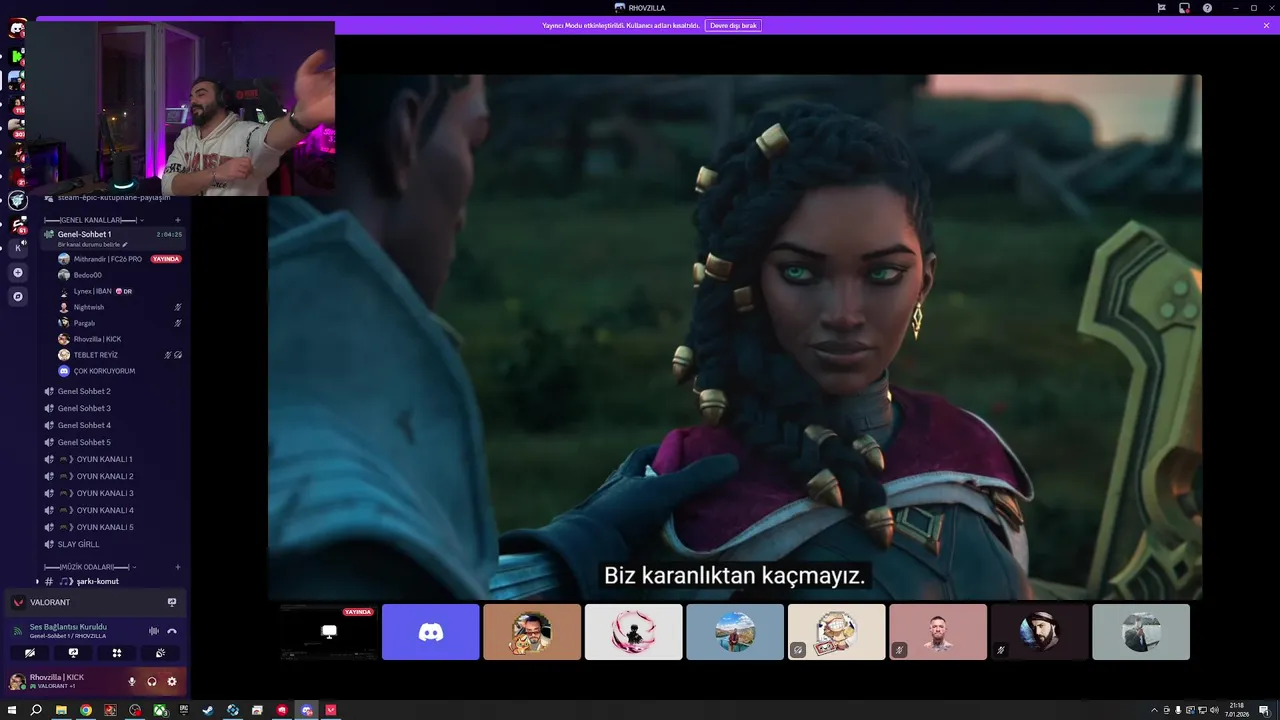This screenshot has height=720, width=1280.
Task: Stream VALORANT with the screen icon
Action: [x=172, y=602]
